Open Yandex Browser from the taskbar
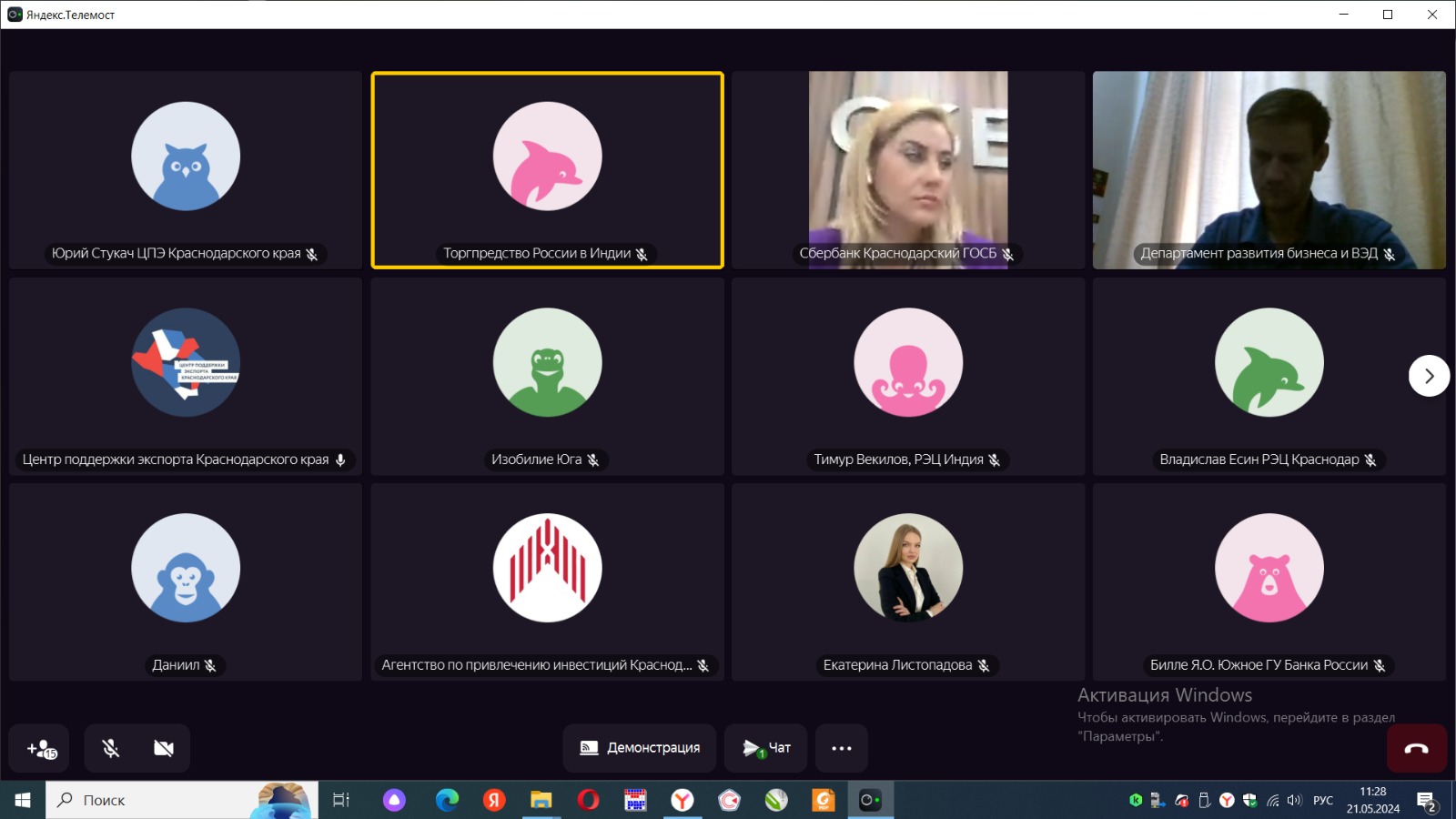The width and height of the screenshot is (1456, 819). point(682,800)
